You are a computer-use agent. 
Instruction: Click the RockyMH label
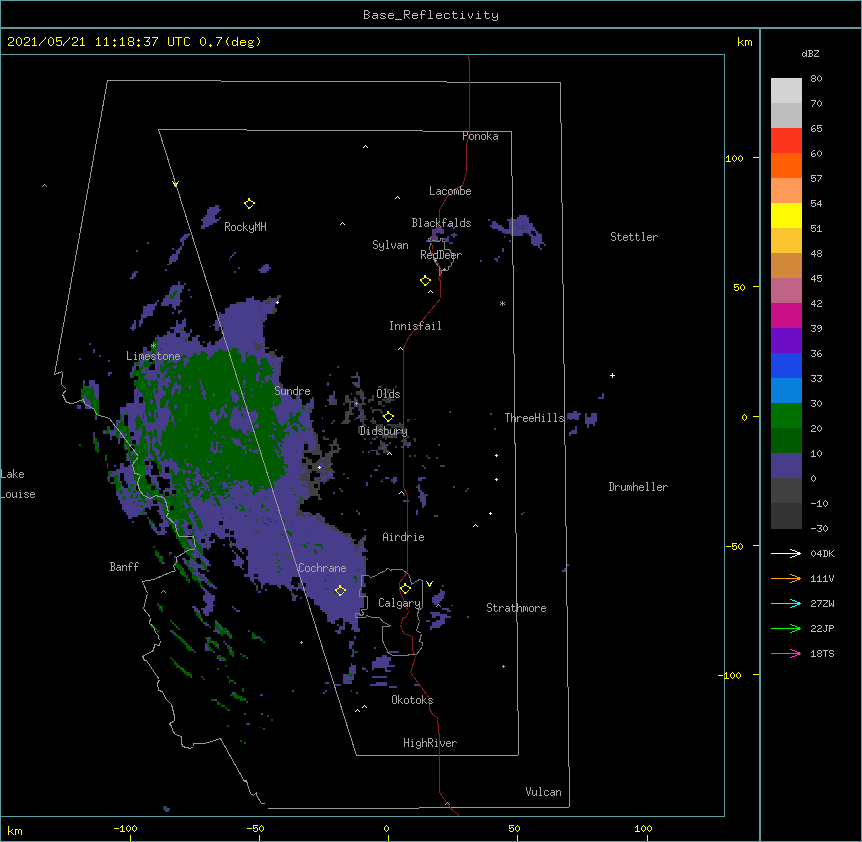coord(245,227)
